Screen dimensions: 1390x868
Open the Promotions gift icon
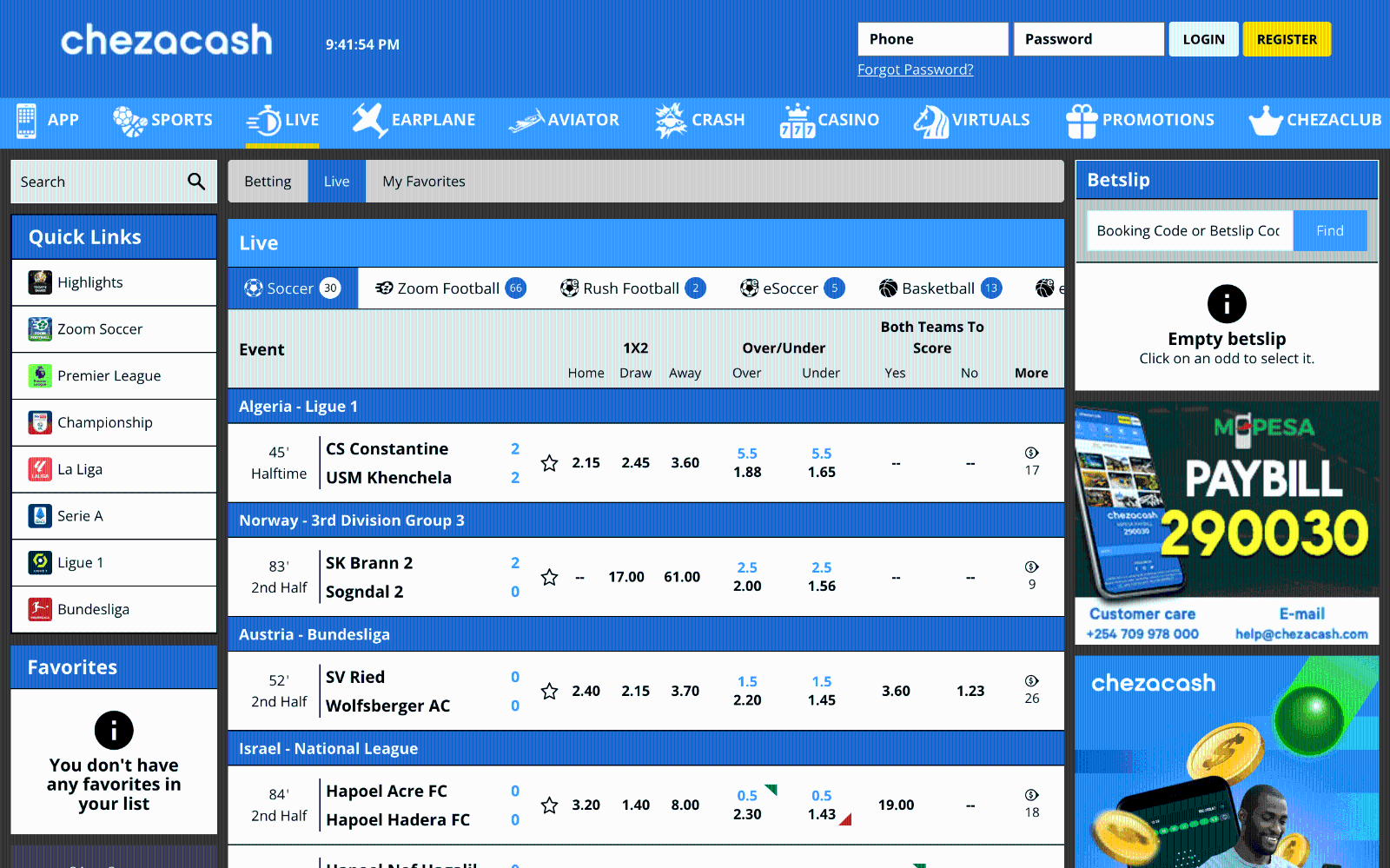pyautogui.click(x=1082, y=121)
